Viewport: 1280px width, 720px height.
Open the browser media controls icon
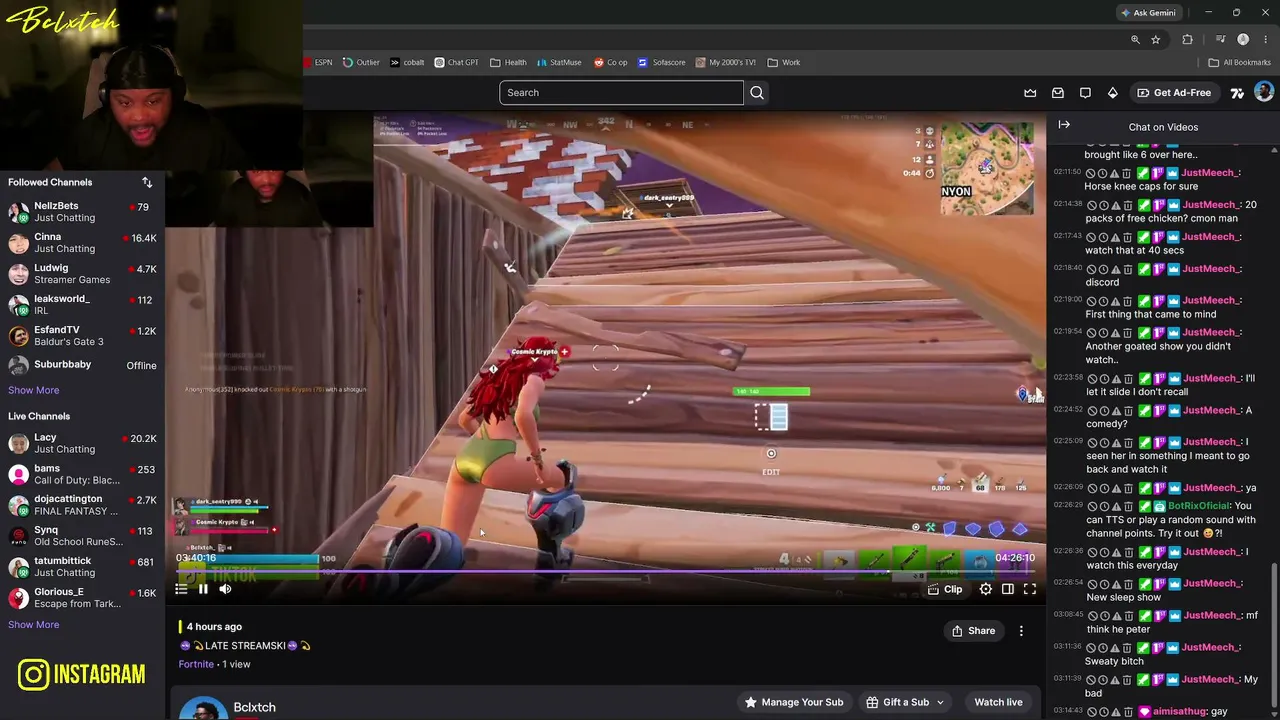pyautogui.click(x=1220, y=39)
